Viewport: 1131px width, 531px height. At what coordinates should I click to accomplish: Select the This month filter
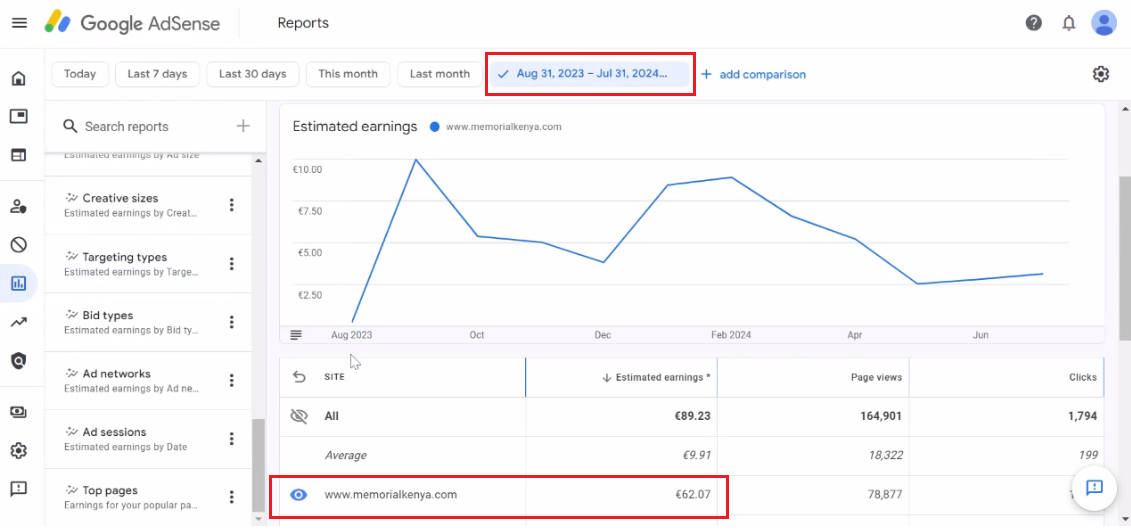348,74
